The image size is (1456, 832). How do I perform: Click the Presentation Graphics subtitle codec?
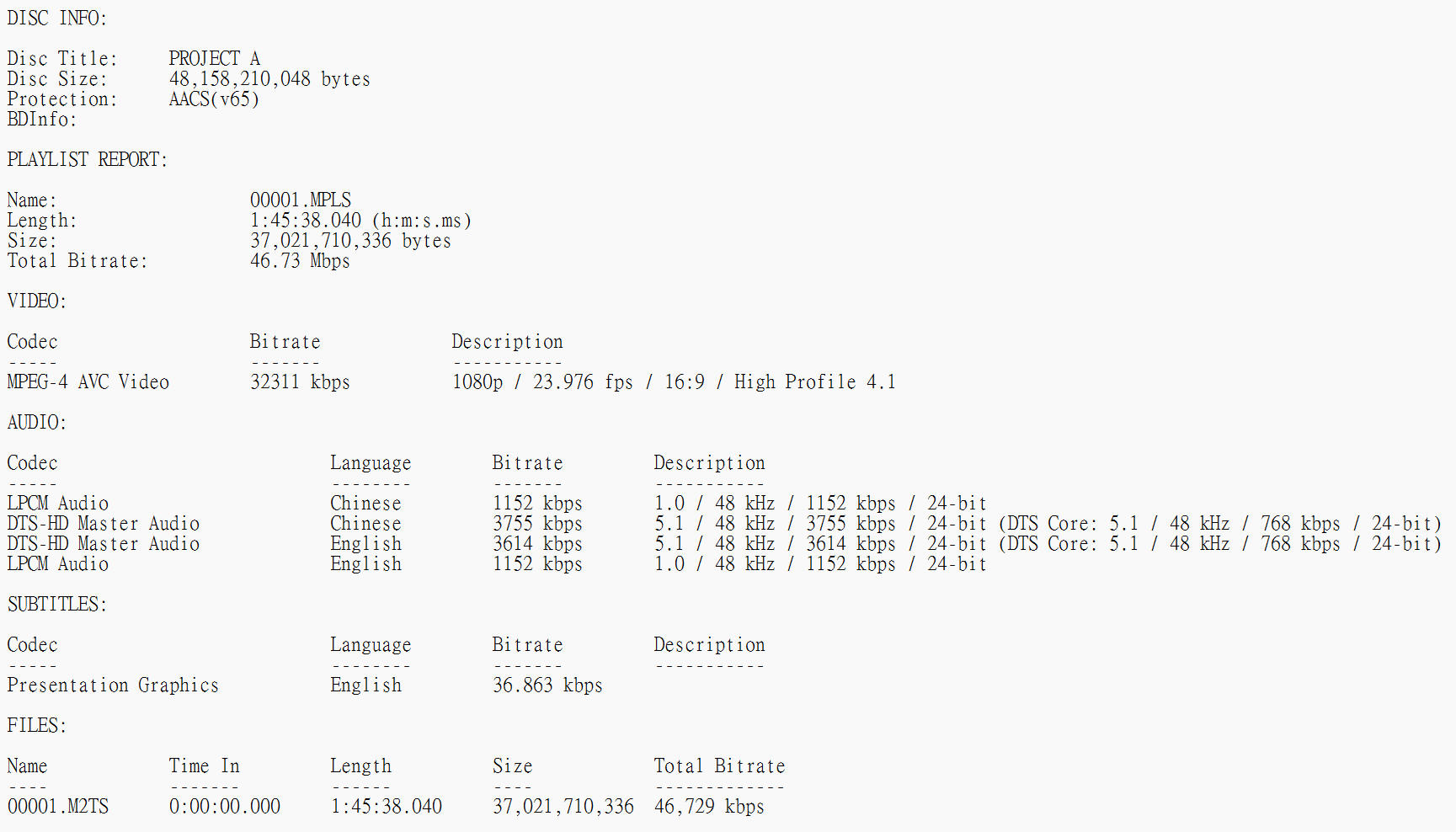pos(112,685)
